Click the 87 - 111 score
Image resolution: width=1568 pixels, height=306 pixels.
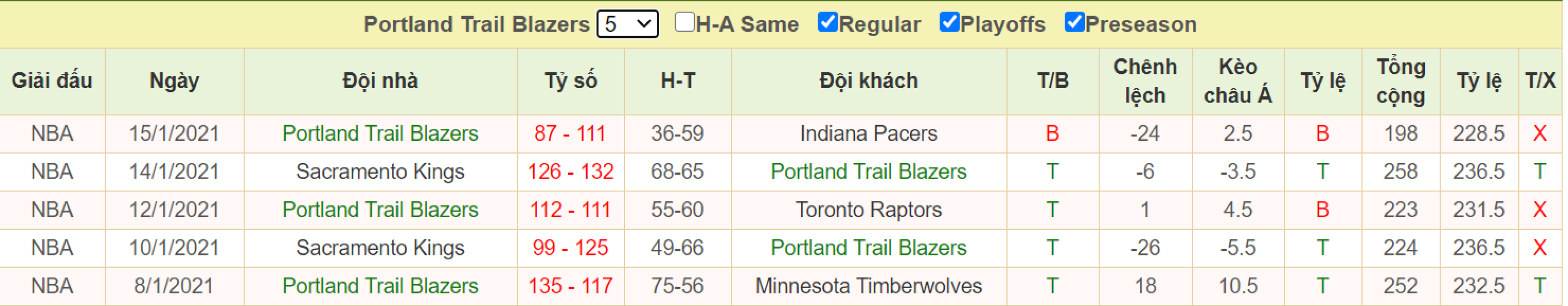[571, 133]
